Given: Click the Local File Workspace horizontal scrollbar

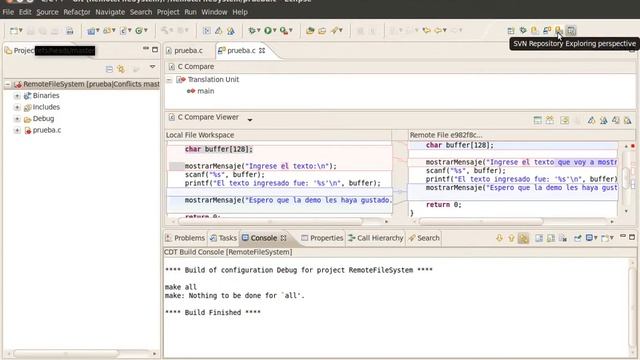Looking at the screenshot, I should [x=270, y=221].
